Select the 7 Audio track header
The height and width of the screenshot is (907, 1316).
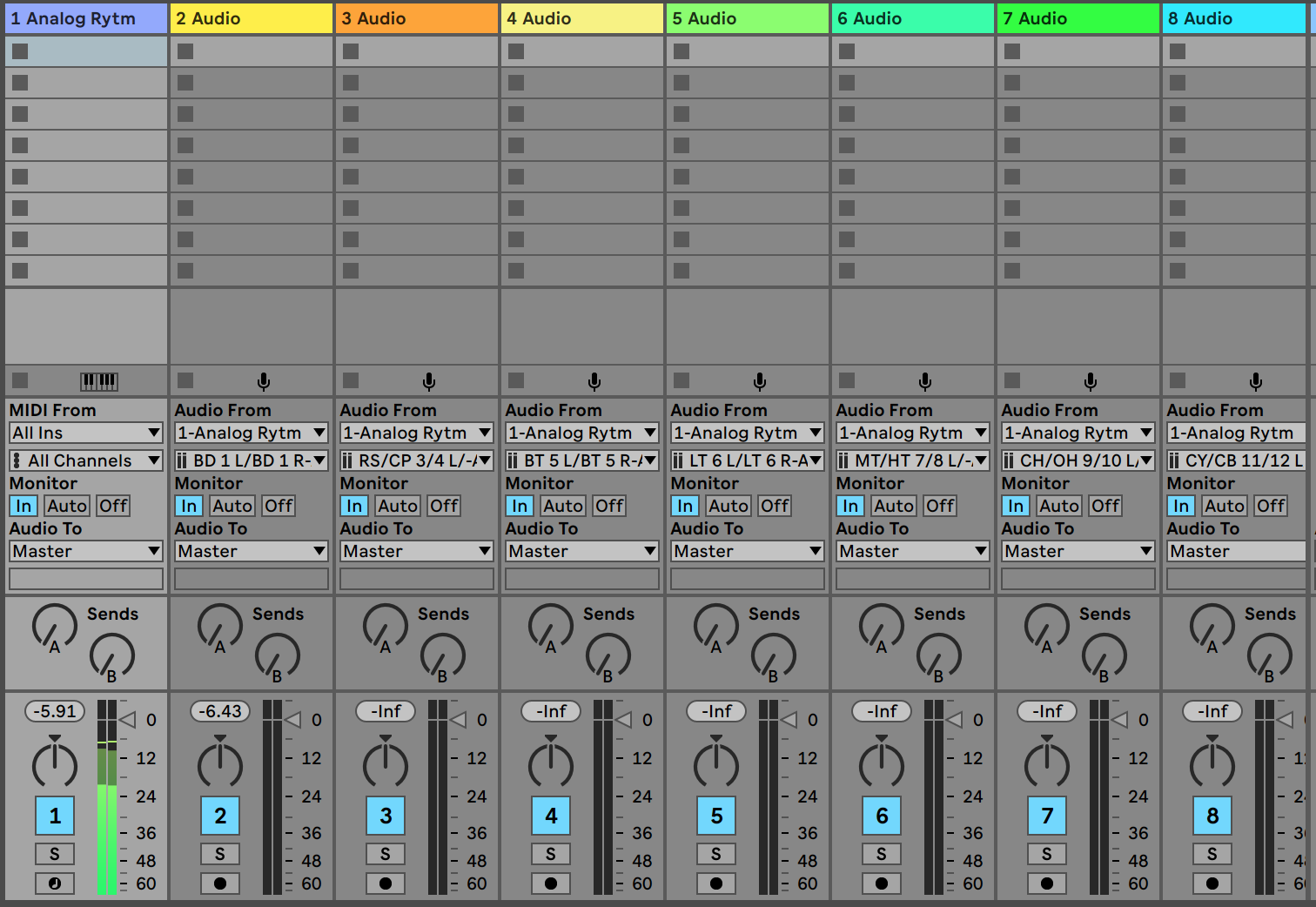pyautogui.click(x=1078, y=18)
